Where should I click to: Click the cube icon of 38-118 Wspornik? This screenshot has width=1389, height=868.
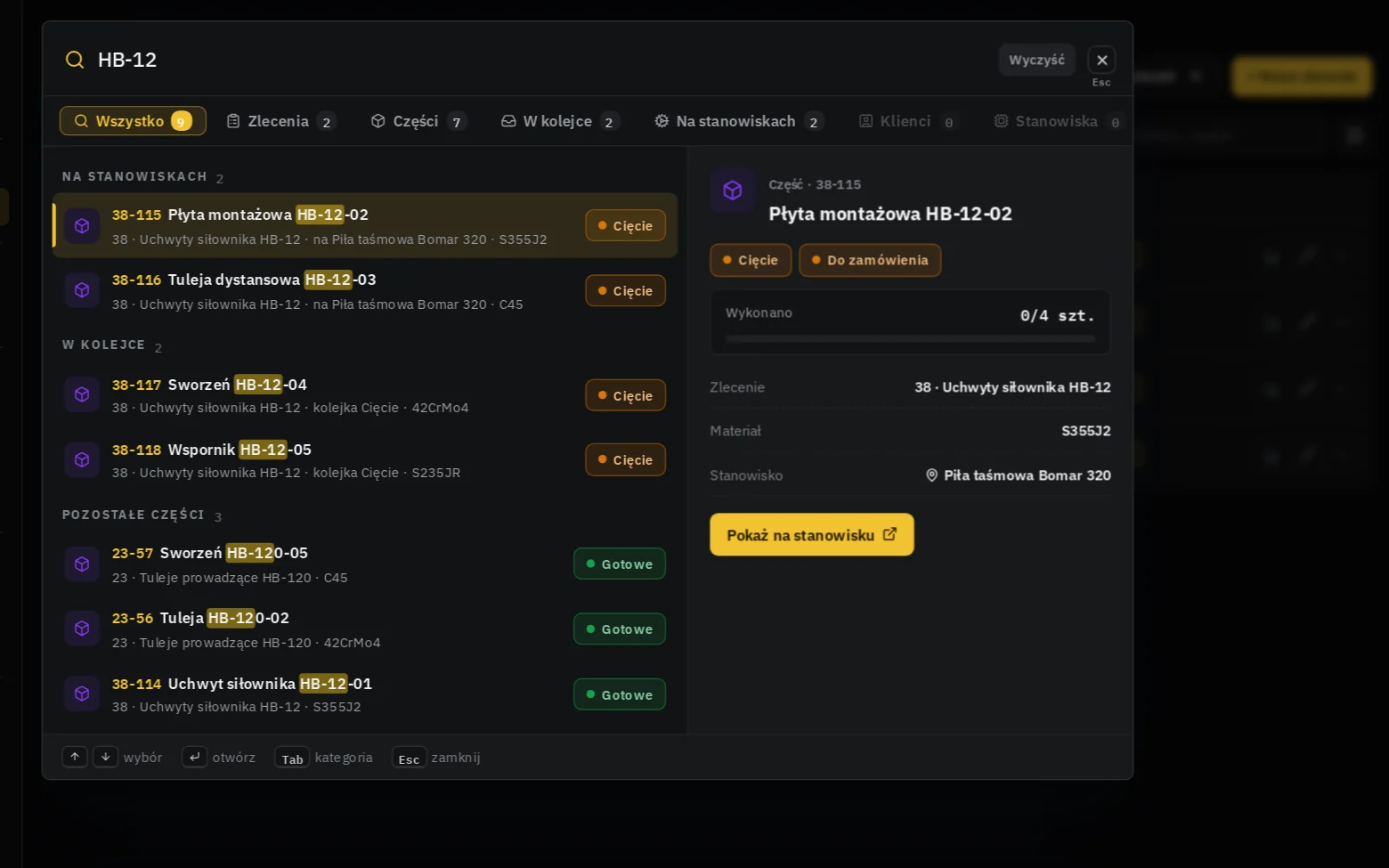(82, 459)
